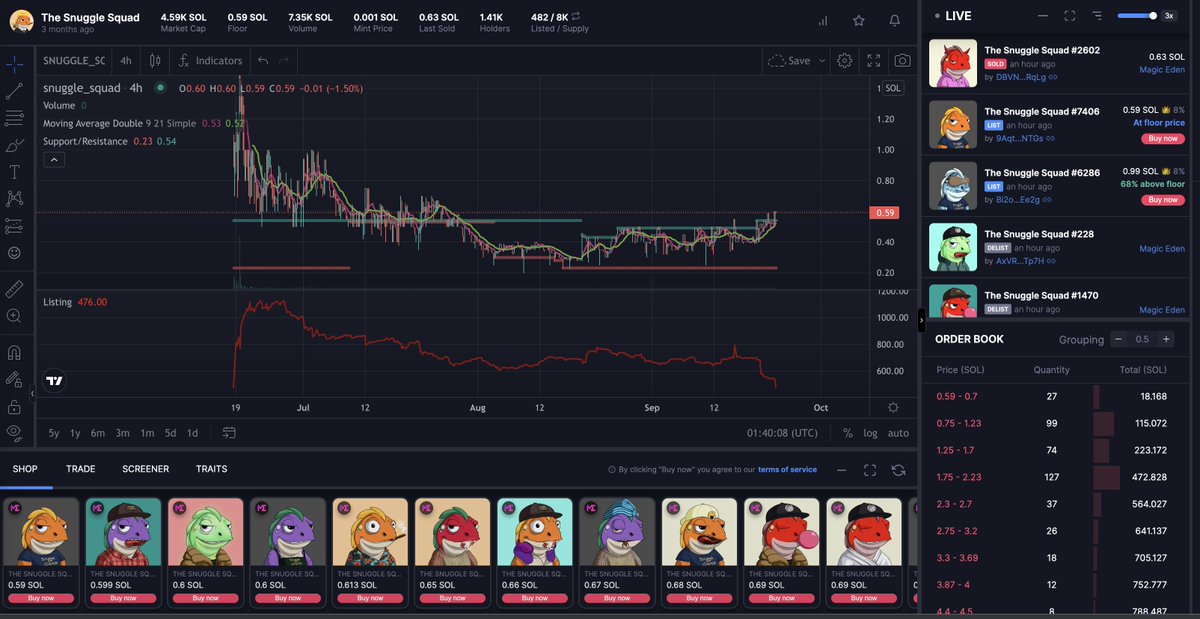
Task: Refresh the shop listings
Action: (898, 470)
